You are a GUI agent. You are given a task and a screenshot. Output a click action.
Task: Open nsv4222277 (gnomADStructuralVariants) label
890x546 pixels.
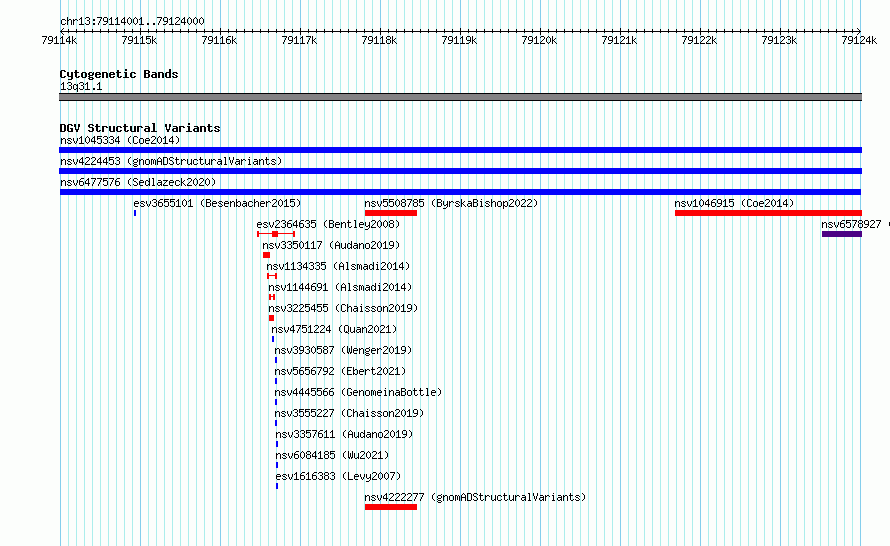[475, 497]
